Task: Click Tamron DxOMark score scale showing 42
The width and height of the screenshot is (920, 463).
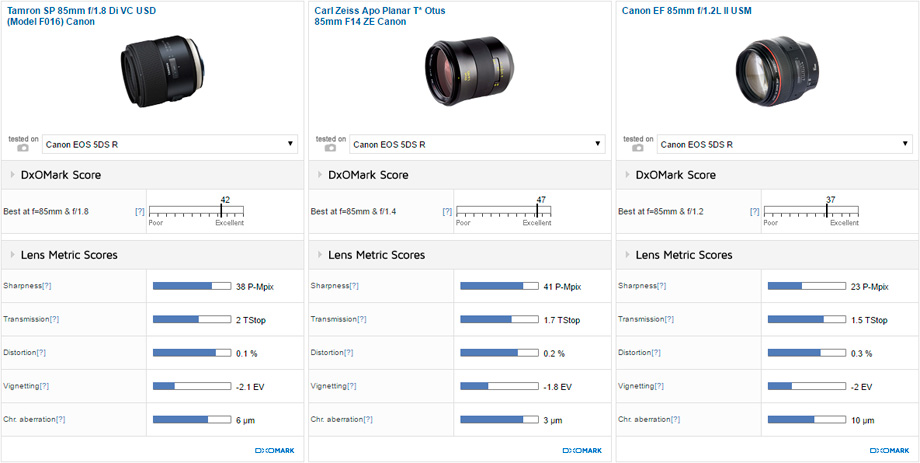Action: pos(197,211)
